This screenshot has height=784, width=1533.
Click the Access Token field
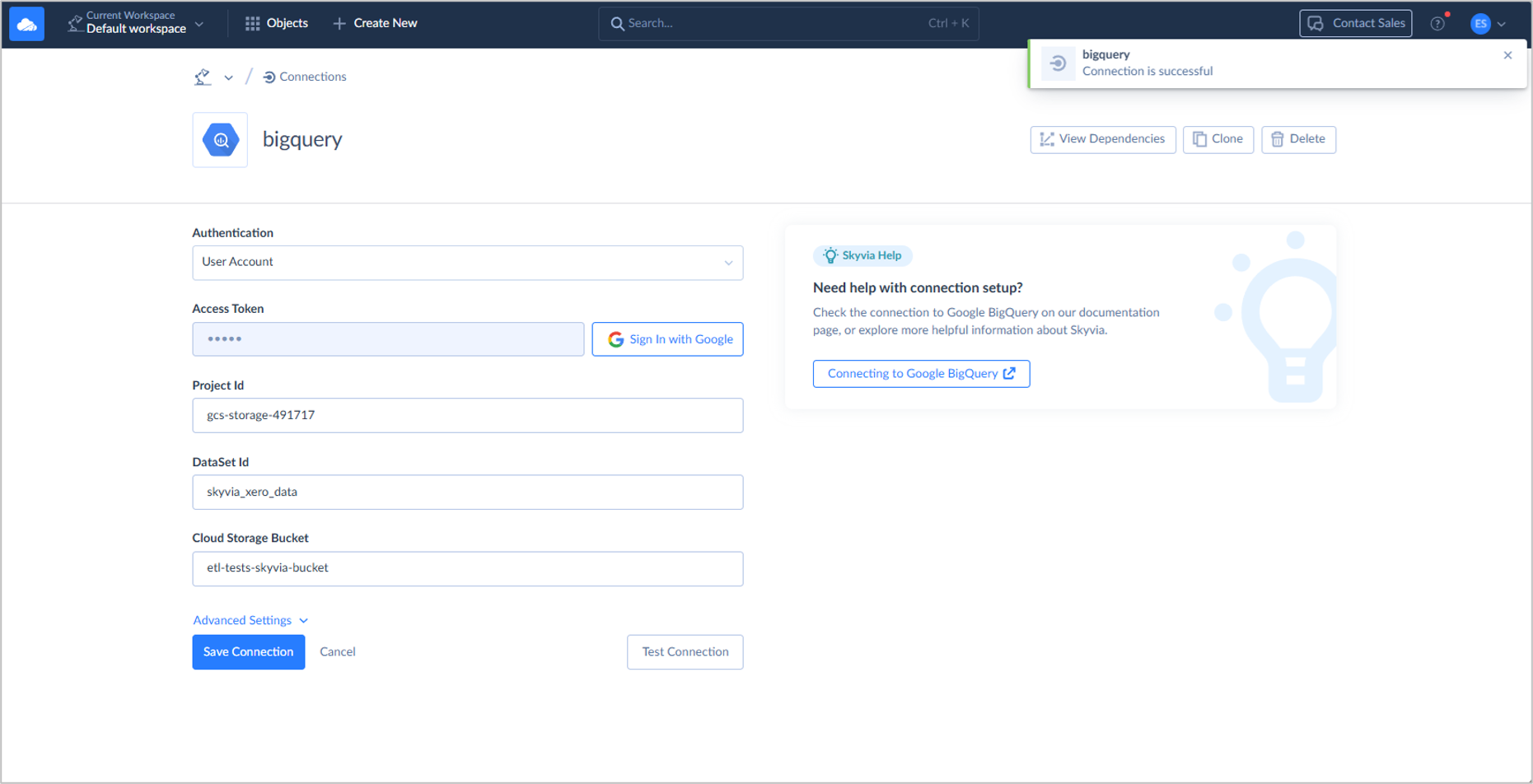coord(388,339)
